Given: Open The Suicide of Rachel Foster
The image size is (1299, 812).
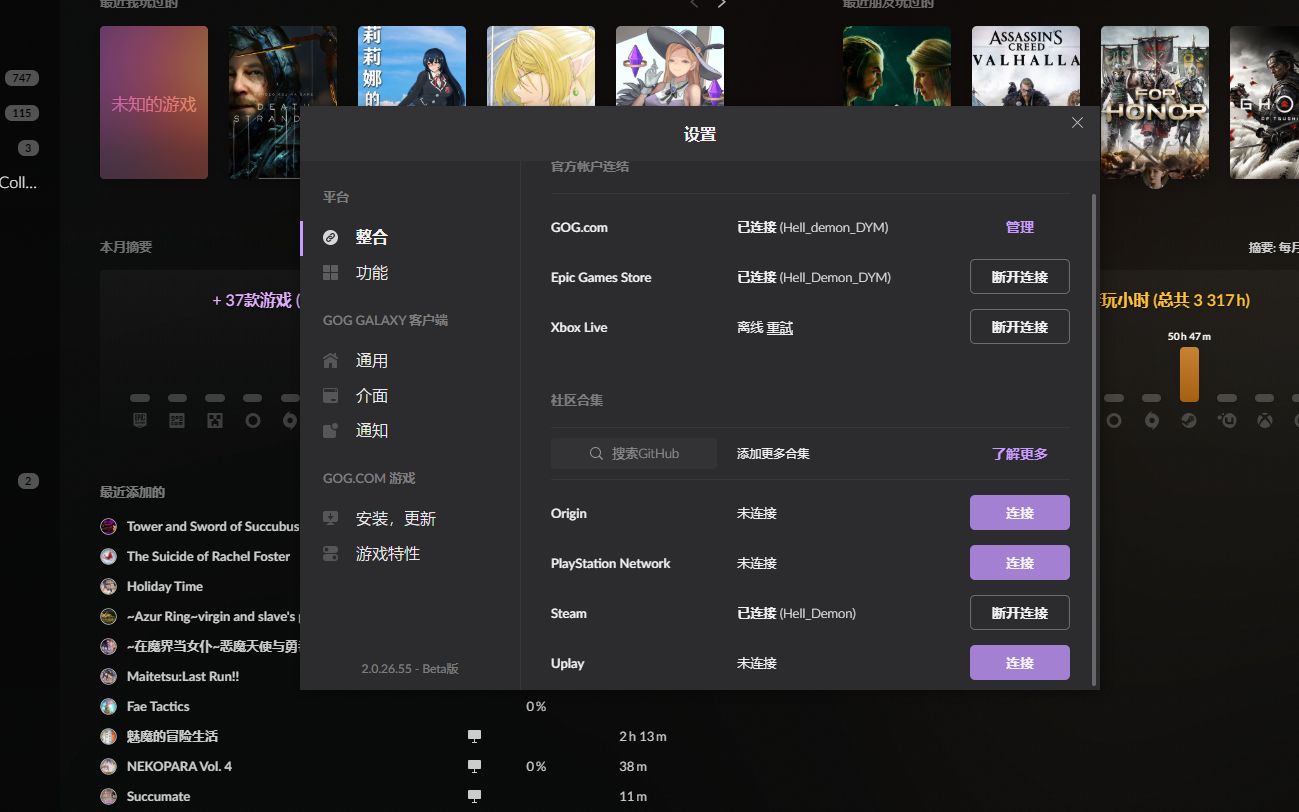Looking at the screenshot, I should [x=208, y=556].
